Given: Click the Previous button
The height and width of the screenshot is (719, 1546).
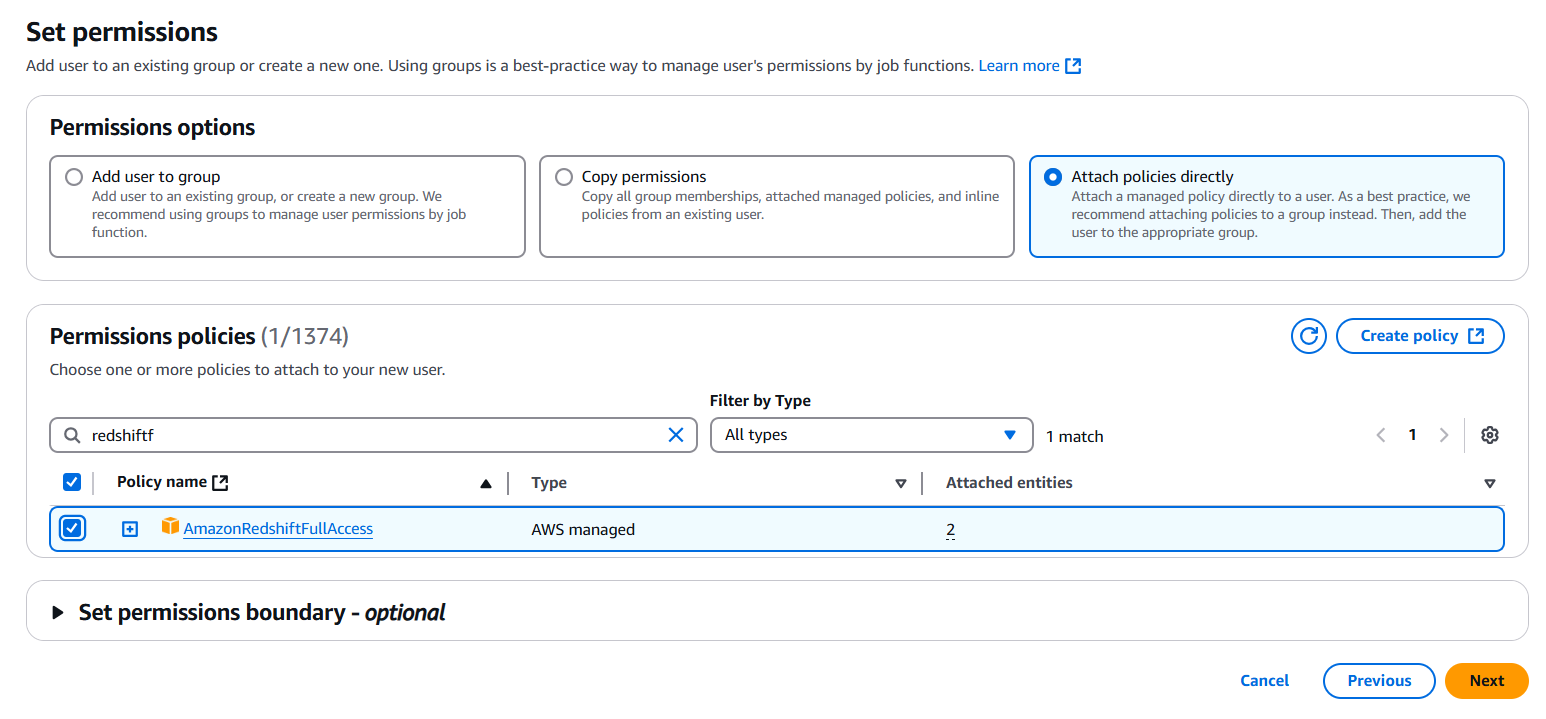Looking at the screenshot, I should [1379, 681].
